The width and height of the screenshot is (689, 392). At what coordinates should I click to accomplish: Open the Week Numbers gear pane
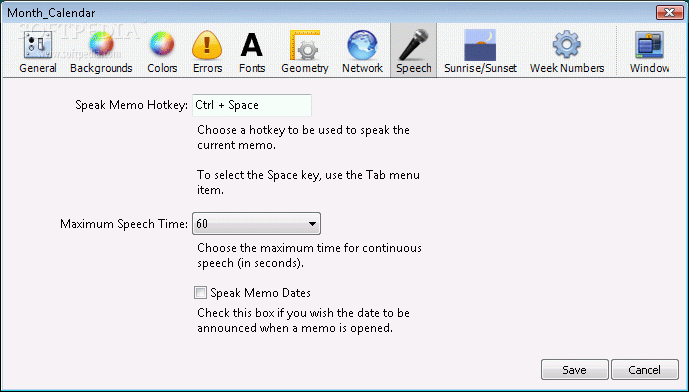coord(567,51)
